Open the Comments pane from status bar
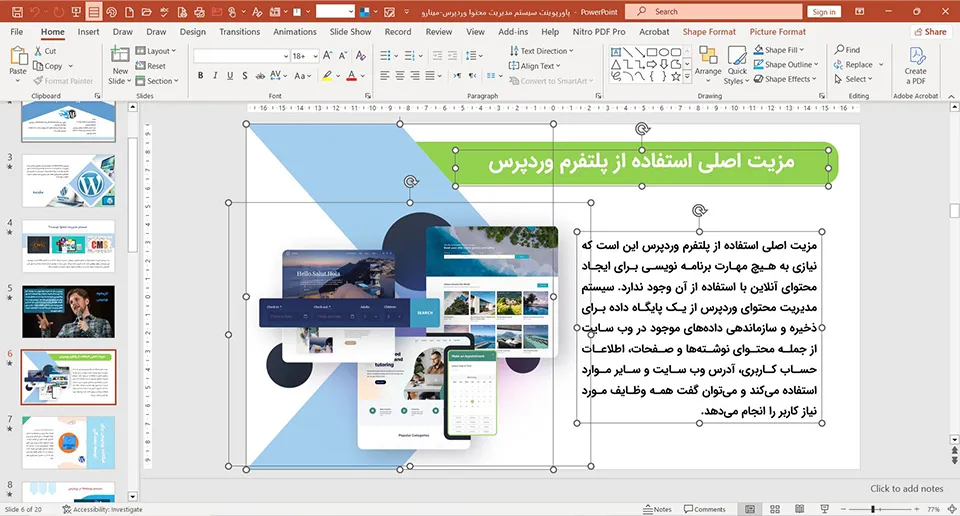Viewport: 960px width, 516px height. tap(705, 509)
